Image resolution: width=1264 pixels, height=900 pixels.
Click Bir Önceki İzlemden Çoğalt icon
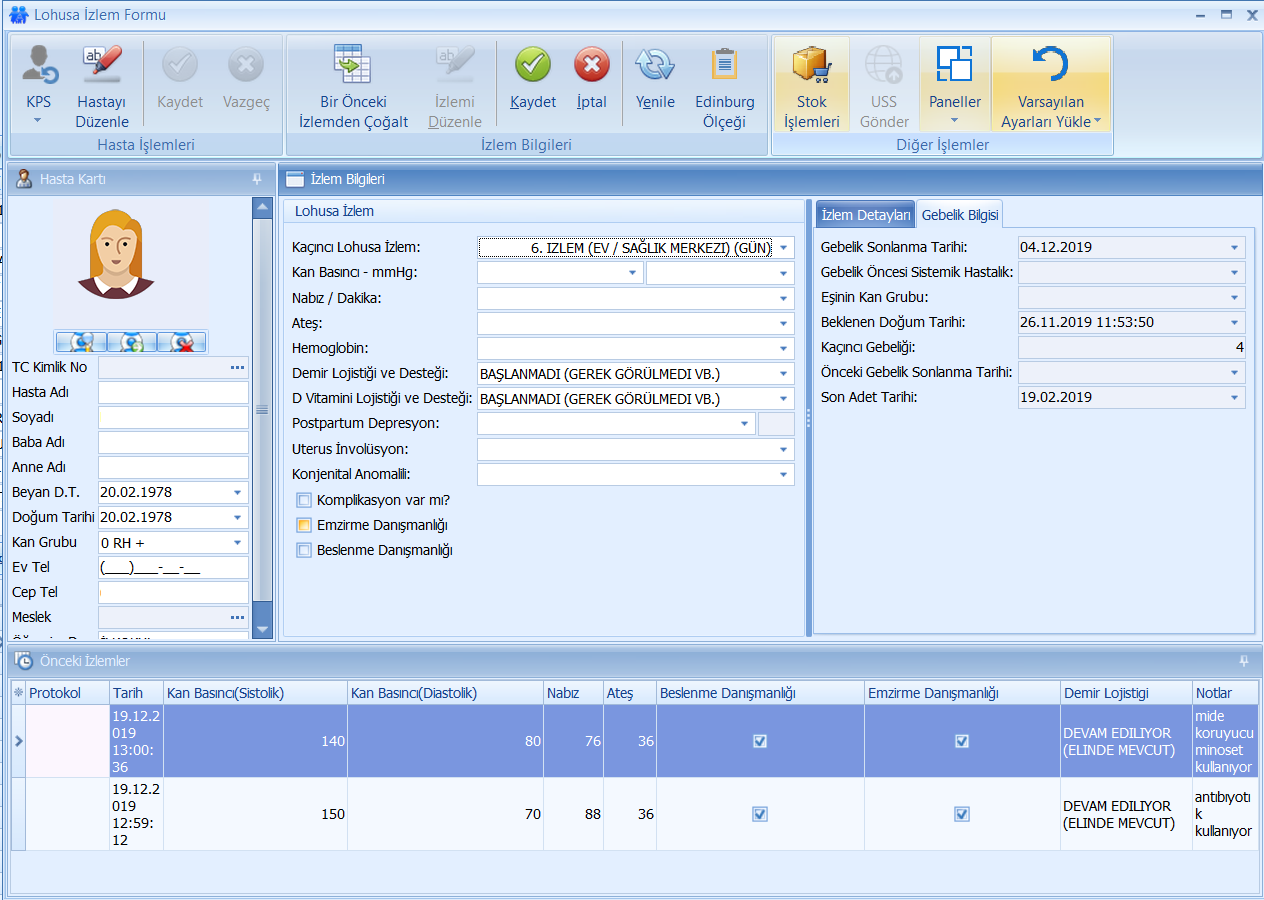[353, 66]
